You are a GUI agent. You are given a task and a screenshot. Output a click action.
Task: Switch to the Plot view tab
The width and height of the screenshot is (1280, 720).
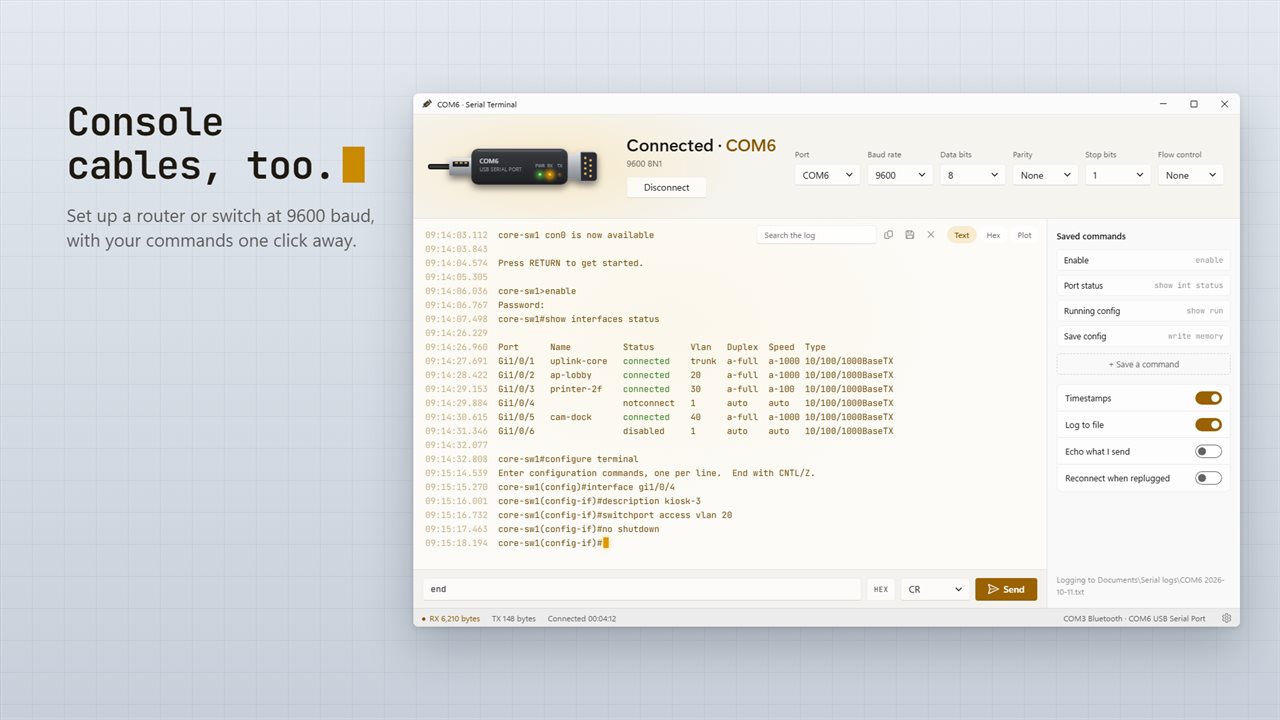pyautogui.click(x=1024, y=235)
